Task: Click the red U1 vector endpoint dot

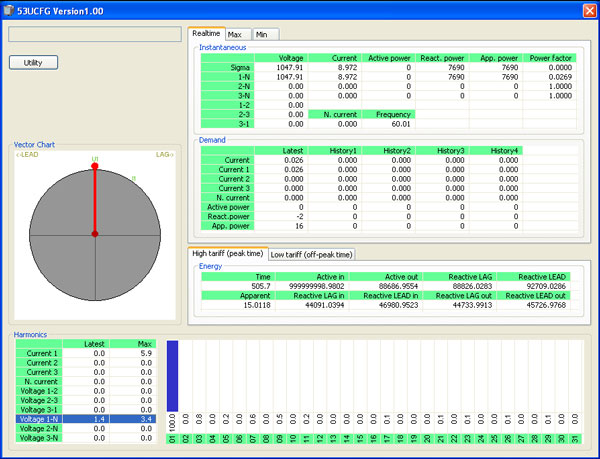Action: [95, 166]
